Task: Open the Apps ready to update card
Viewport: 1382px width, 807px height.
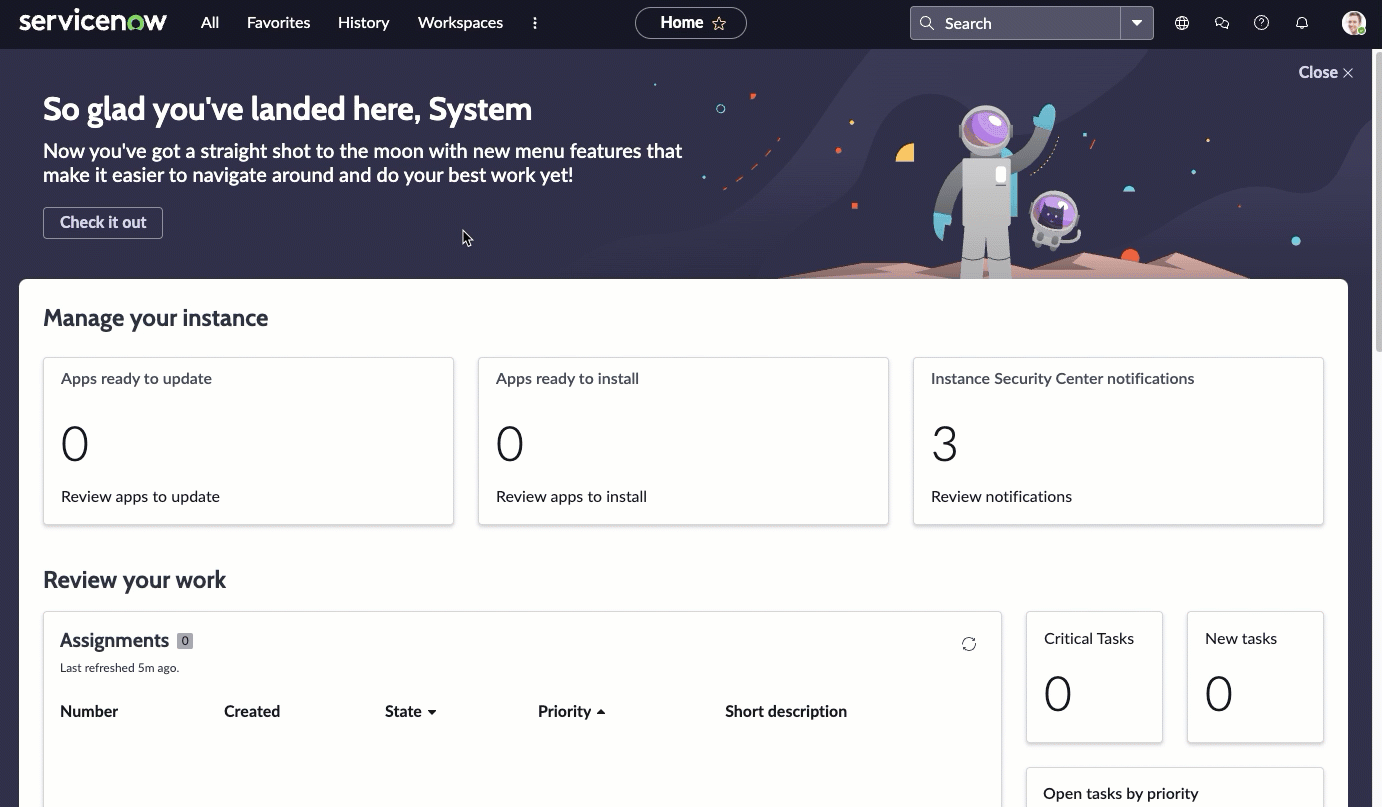Action: pyautogui.click(x=248, y=441)
